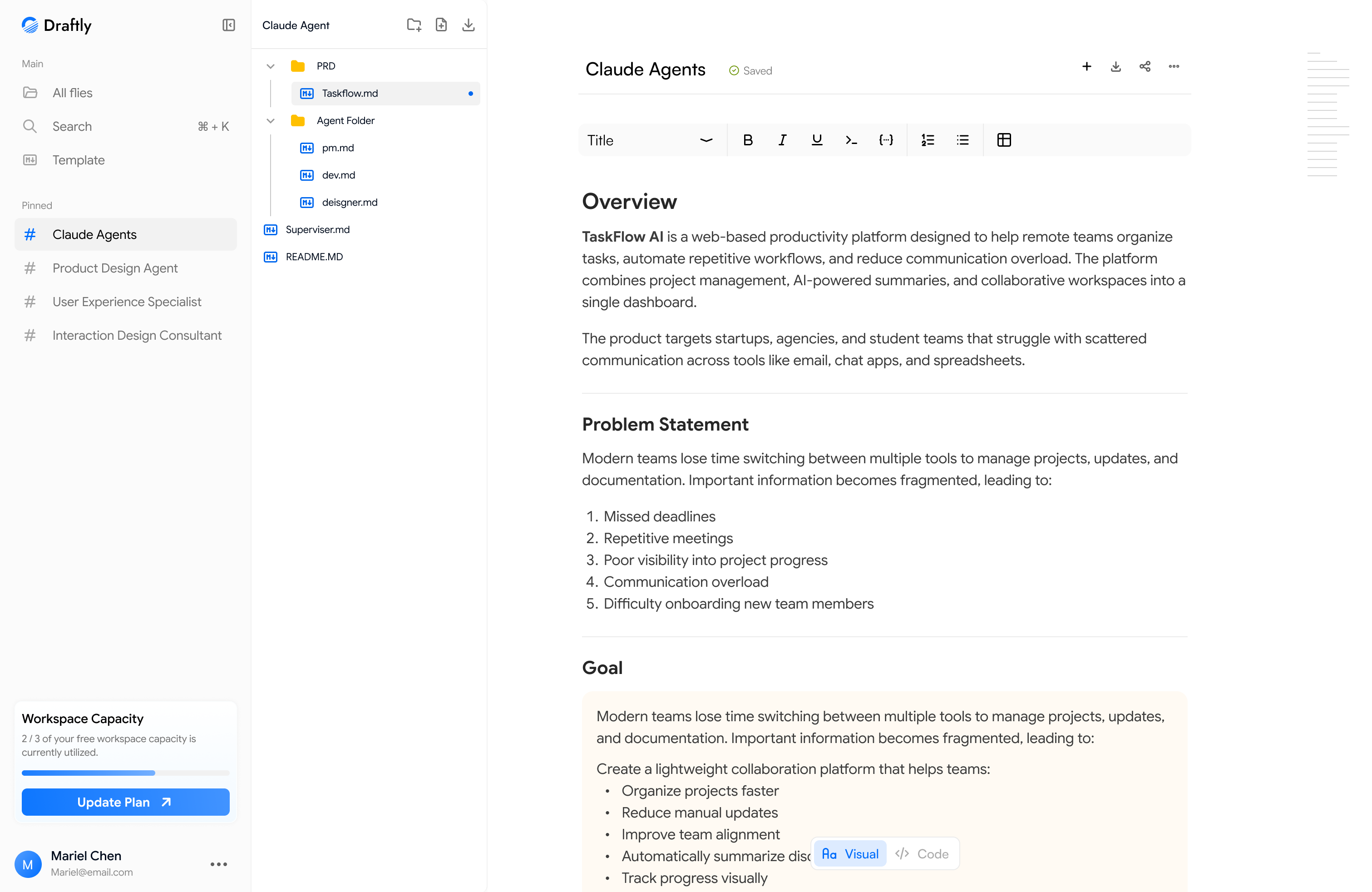
Task: Click the PRD folder icon
Action: click(297, 66)
